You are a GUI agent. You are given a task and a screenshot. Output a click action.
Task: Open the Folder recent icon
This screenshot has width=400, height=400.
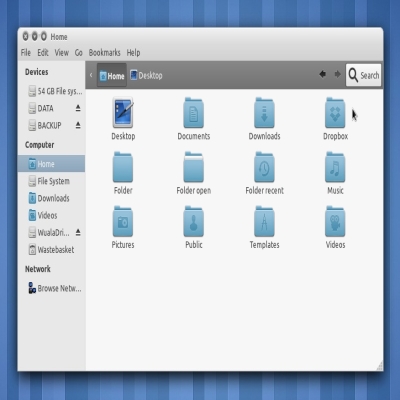click(x=264, y=167)
